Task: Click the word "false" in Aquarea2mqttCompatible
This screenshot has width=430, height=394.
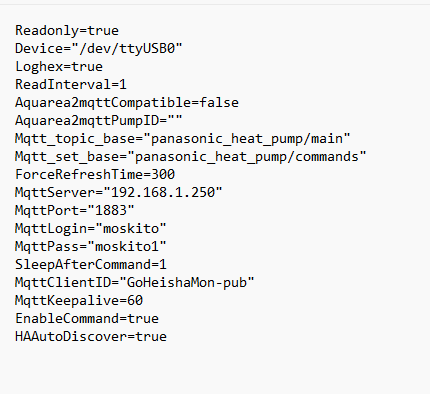Action: click(219, 102)
